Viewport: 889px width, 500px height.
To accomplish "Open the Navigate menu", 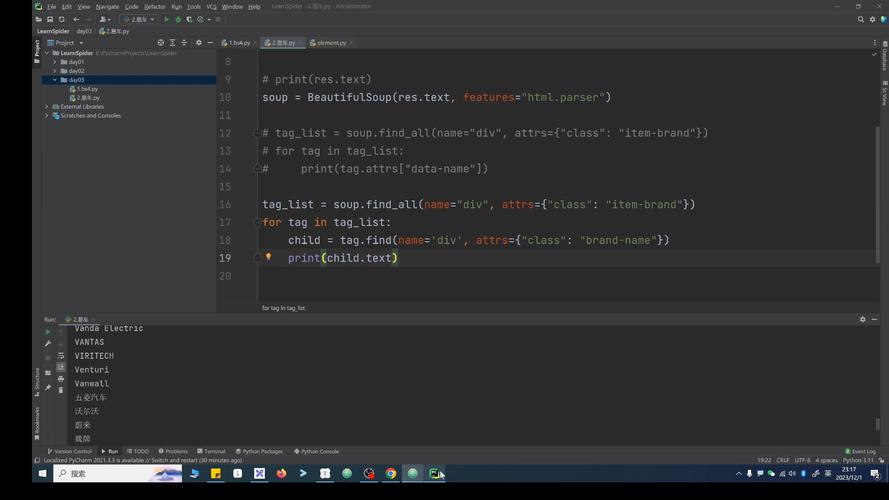I will click(x=107, y=6).
